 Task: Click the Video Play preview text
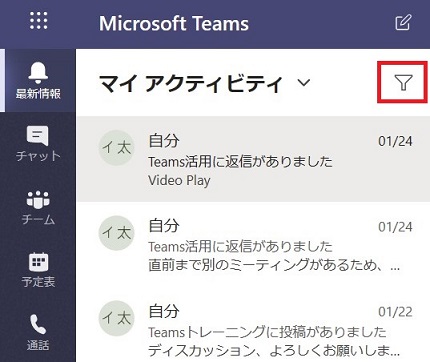pyautogui.click(x=179, y=181)
